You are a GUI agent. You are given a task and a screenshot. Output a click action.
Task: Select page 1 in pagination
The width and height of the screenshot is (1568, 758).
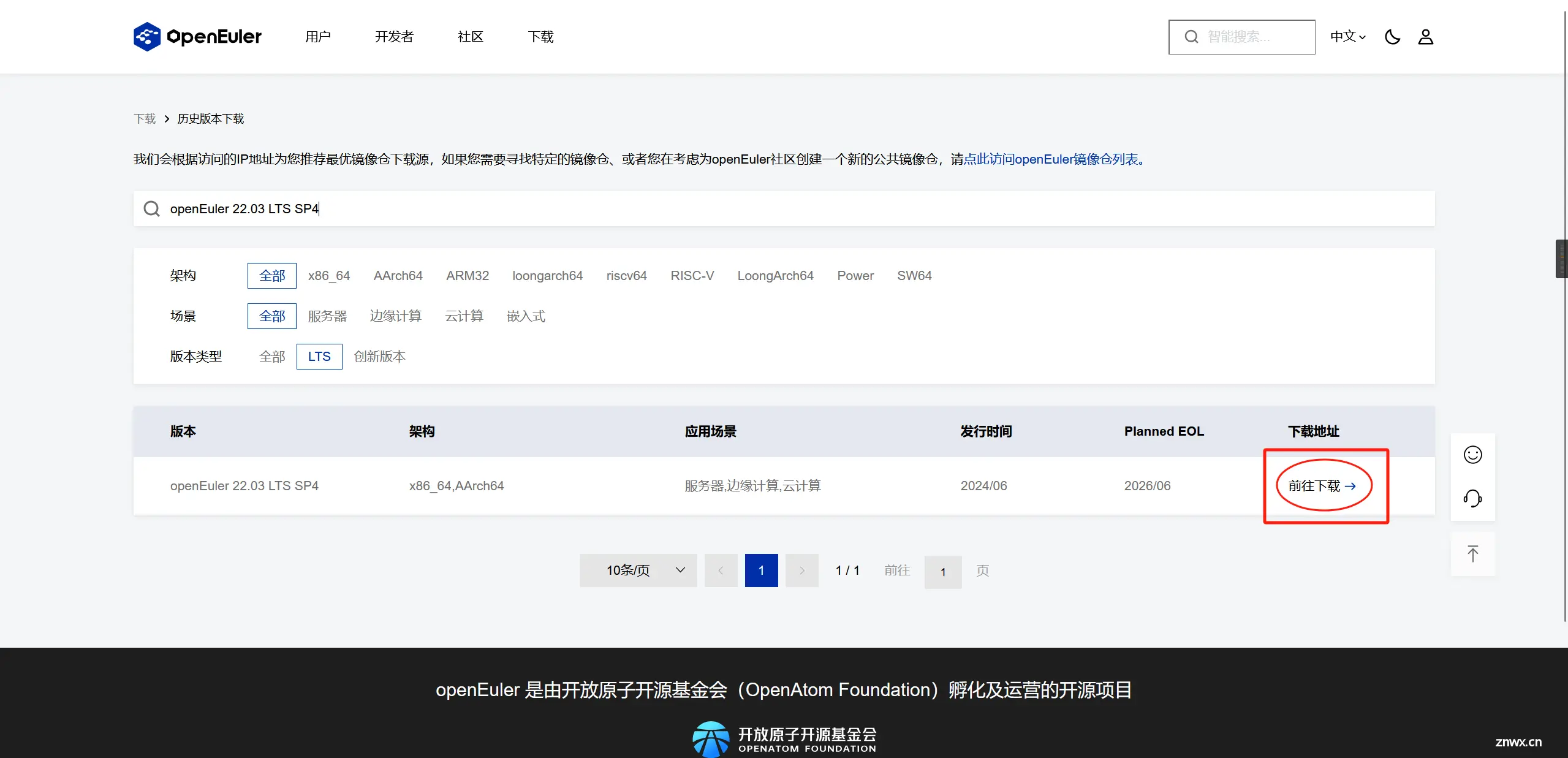[x=761, y=570]
